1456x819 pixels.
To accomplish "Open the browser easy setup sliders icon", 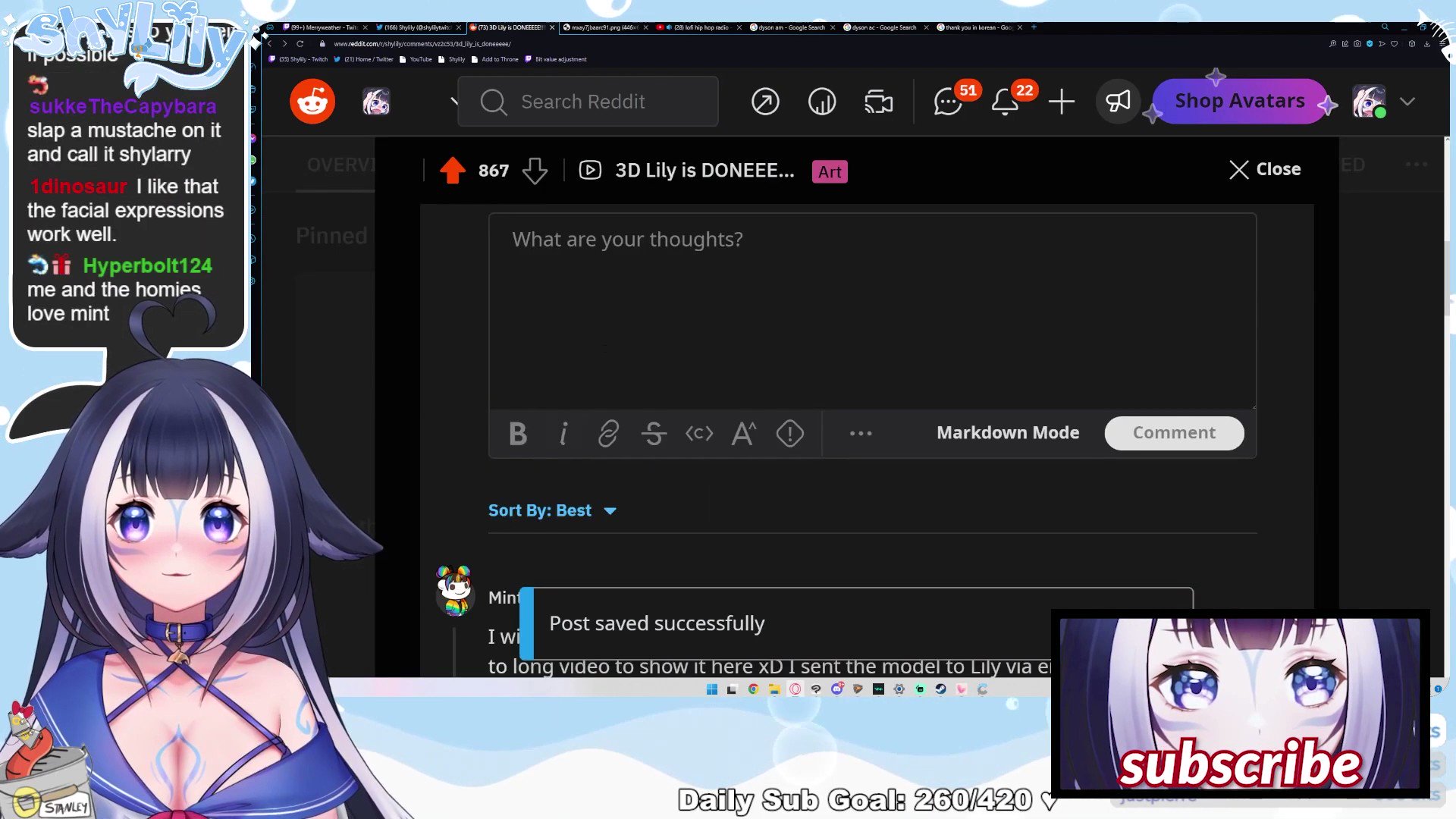I will [x=1442, y=44].
